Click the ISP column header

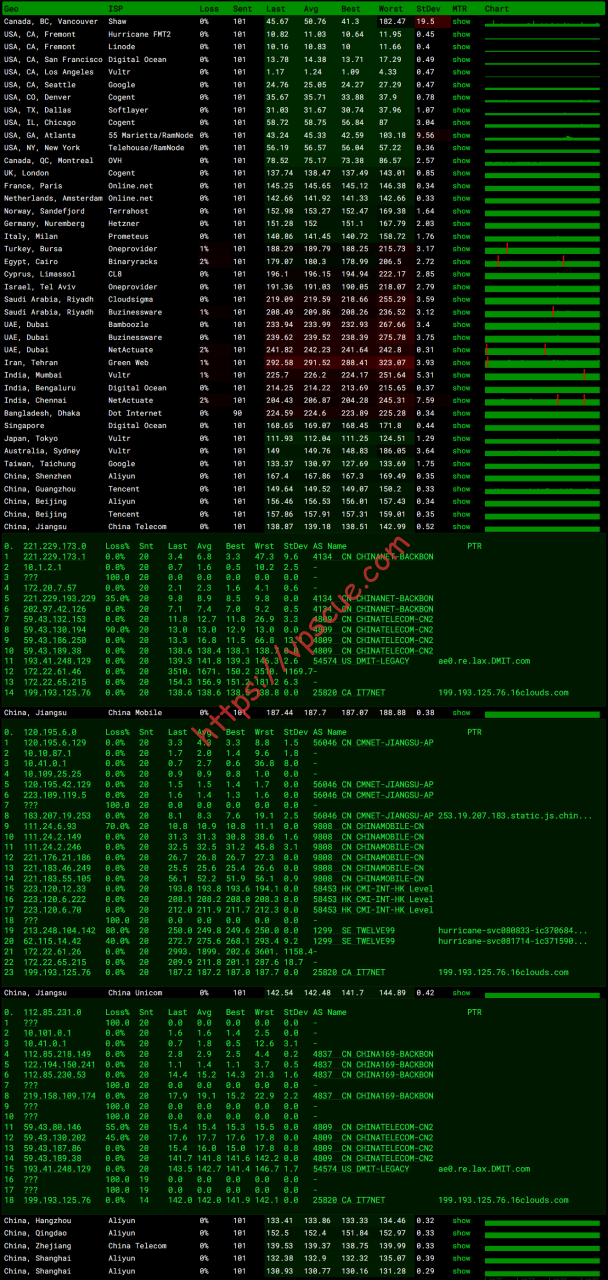point(115,8)
